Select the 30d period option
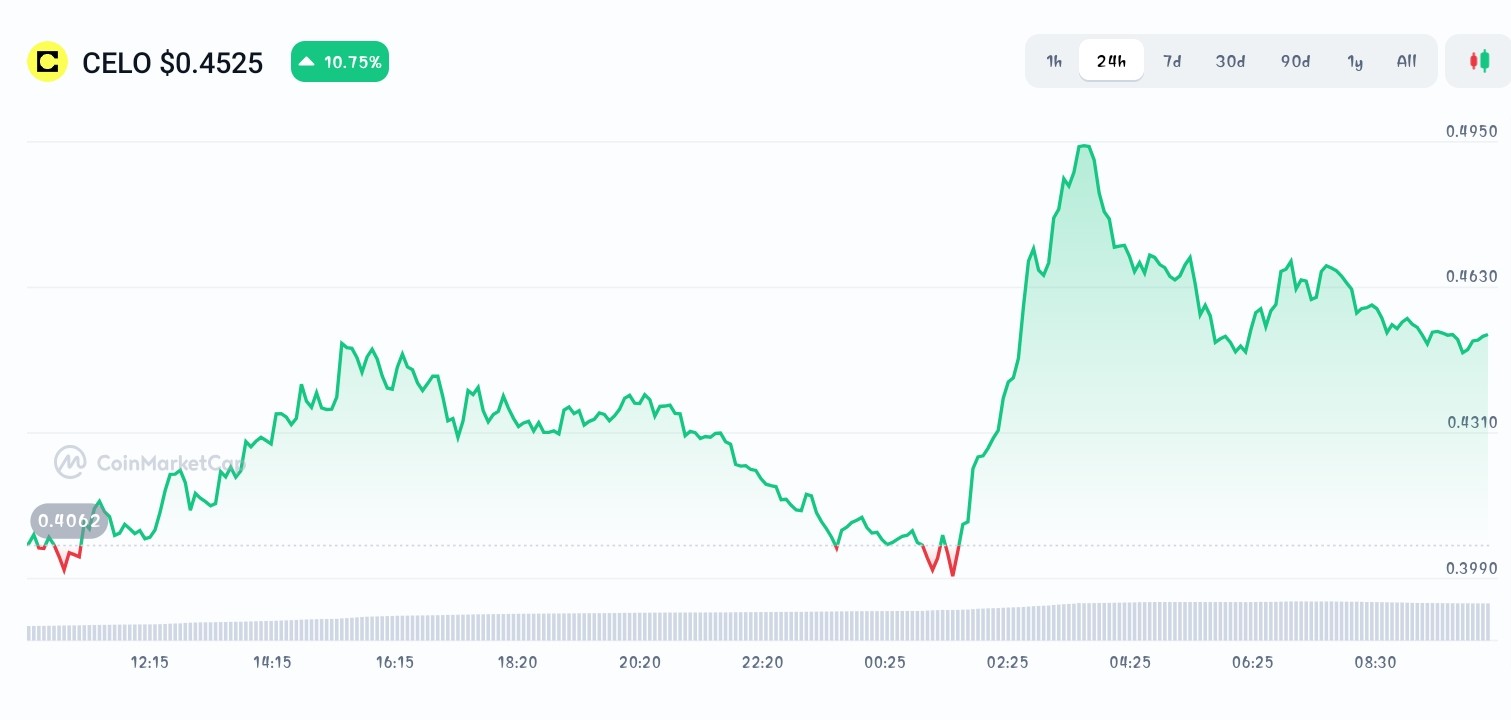Screen dimensions: 1511x720 click(x=1229, y=61)
